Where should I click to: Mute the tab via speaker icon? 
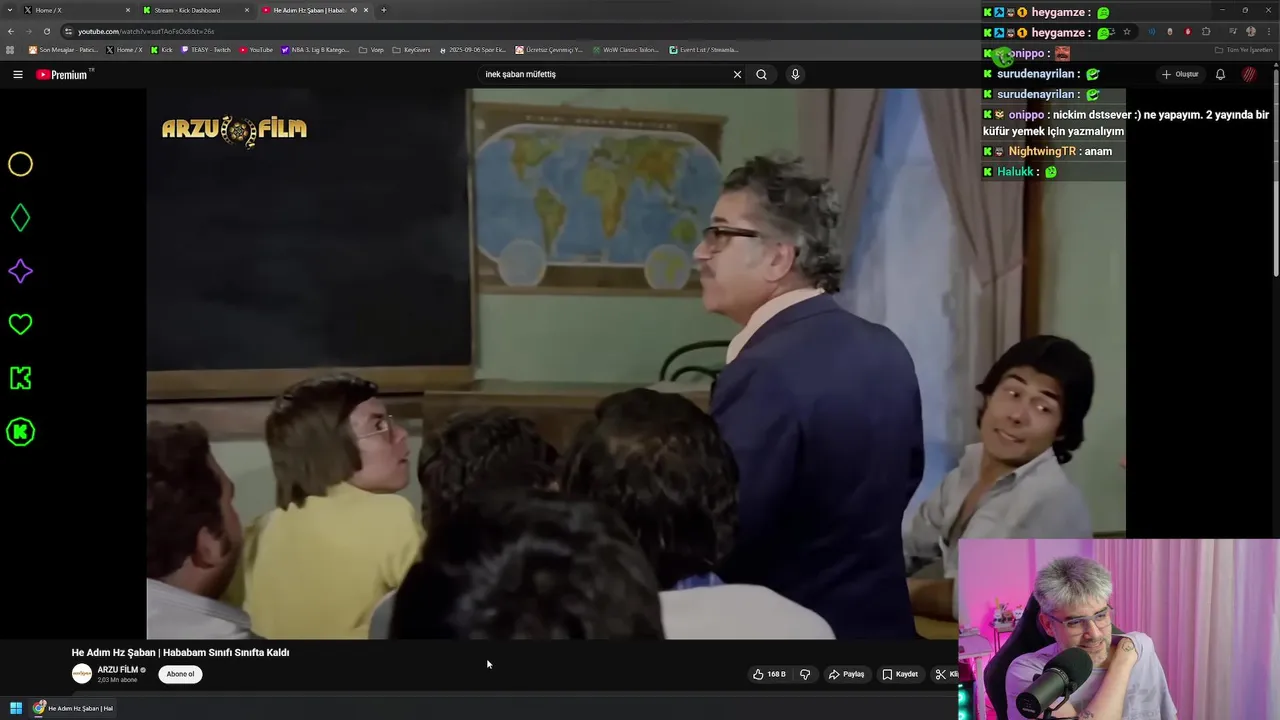tap(353, 10)
